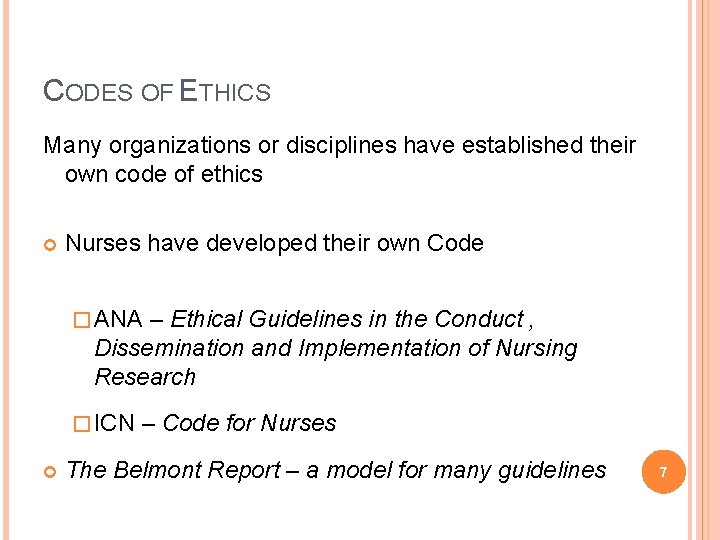Screen dimensions: 720x540
Task: Click the 'Dissemination and Implementation' line
Action: tap(277, 348)
